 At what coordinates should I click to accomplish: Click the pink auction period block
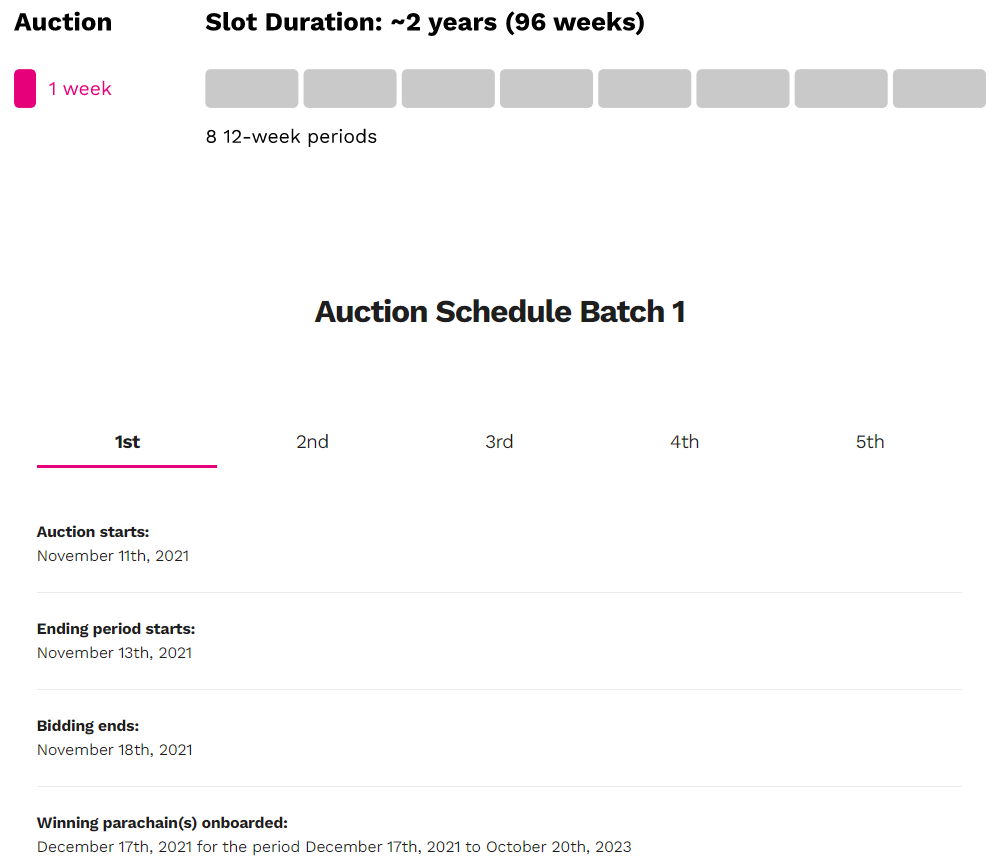25,89
